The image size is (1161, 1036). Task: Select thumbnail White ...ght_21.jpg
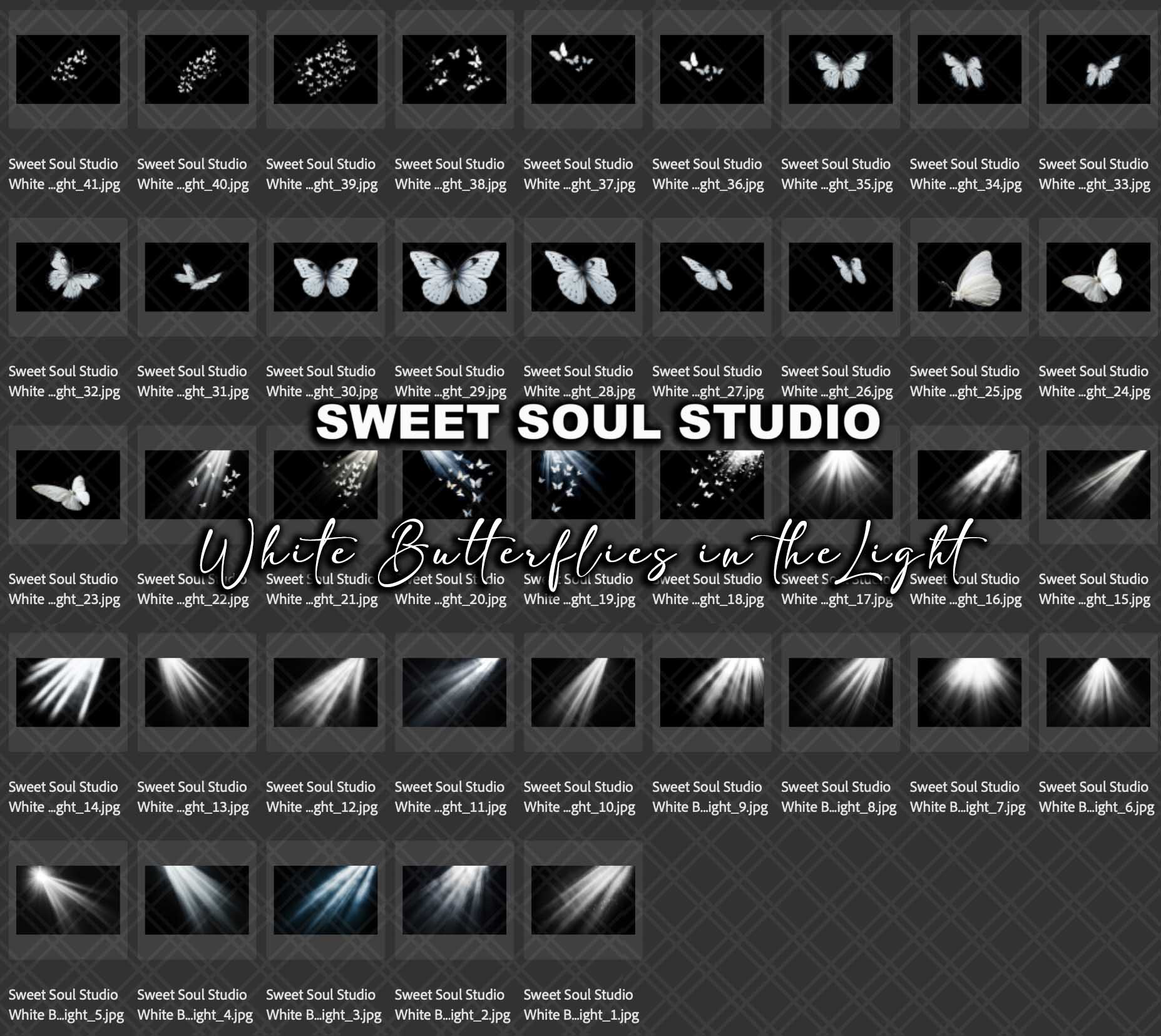tap(325, 485)
